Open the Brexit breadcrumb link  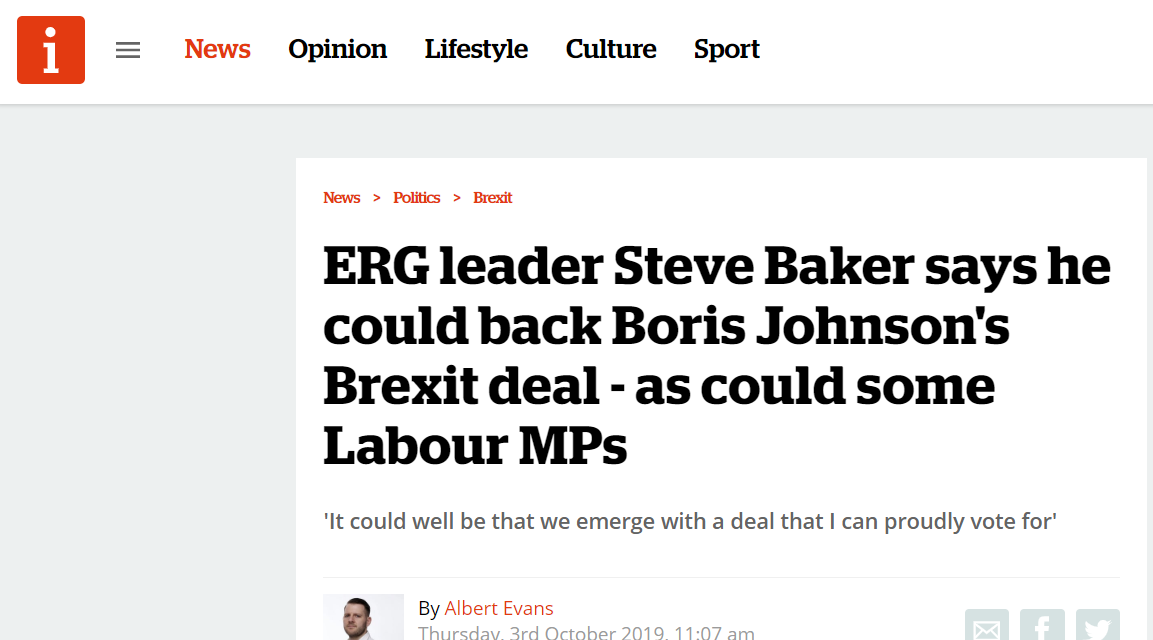tap(492, 198)
